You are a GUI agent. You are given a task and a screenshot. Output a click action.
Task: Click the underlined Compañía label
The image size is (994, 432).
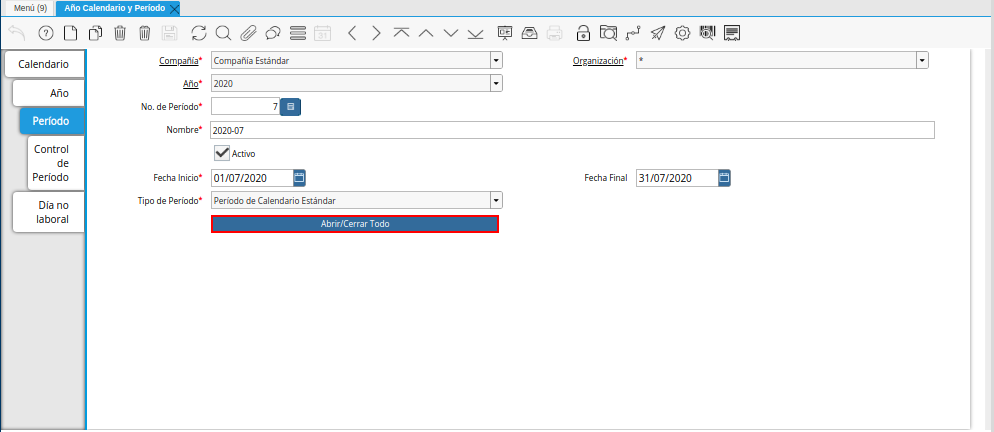click(x=178, y=61)
